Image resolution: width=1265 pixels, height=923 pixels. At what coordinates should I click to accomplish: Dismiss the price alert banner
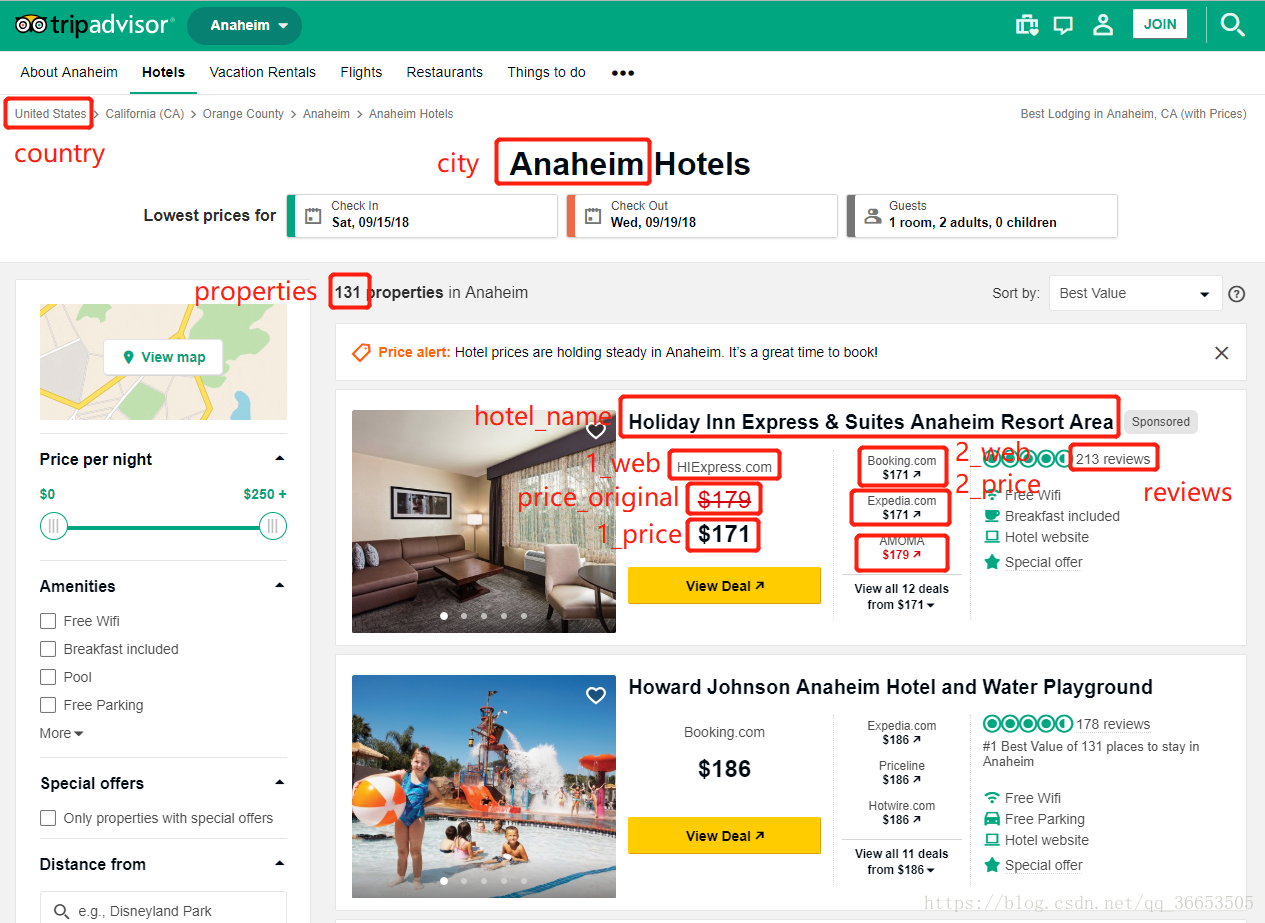pyautogui.click(x=1221, y=353)
